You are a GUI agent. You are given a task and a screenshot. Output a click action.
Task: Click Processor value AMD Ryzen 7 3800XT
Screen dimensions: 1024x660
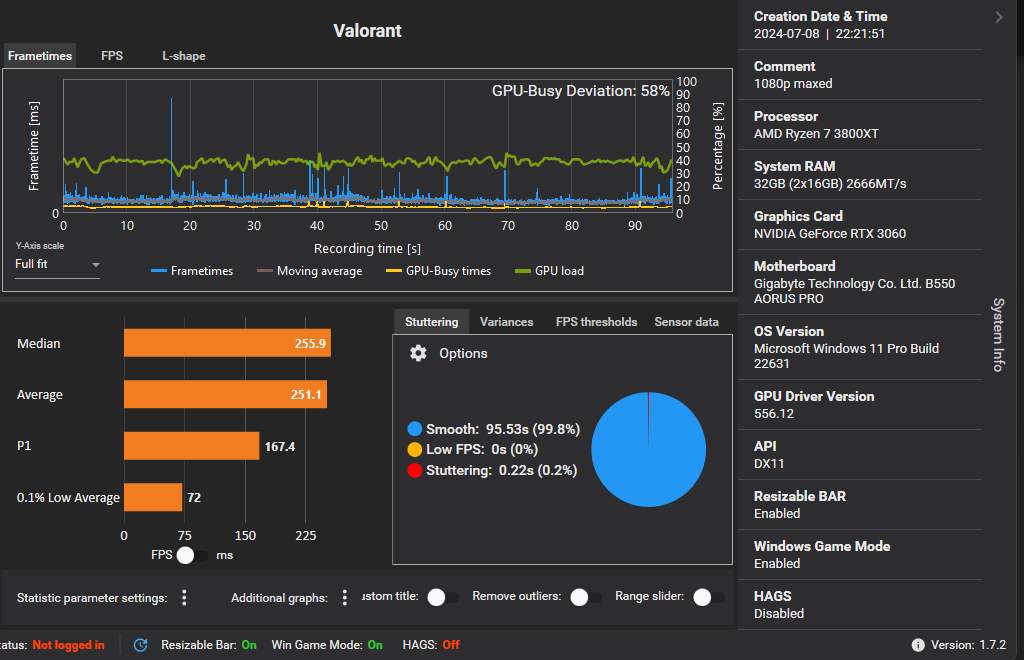816,134
